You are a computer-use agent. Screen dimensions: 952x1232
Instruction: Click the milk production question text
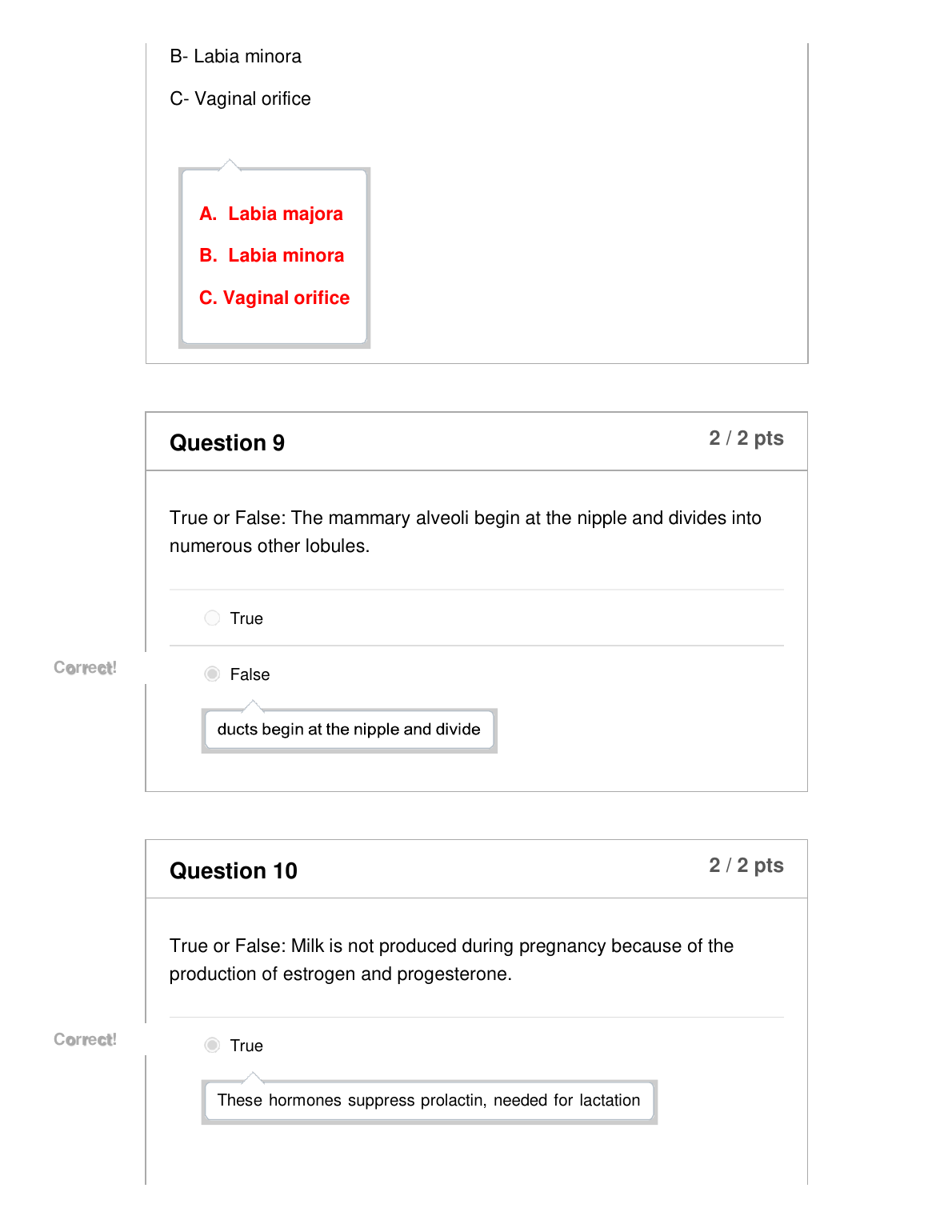[451, 960]
